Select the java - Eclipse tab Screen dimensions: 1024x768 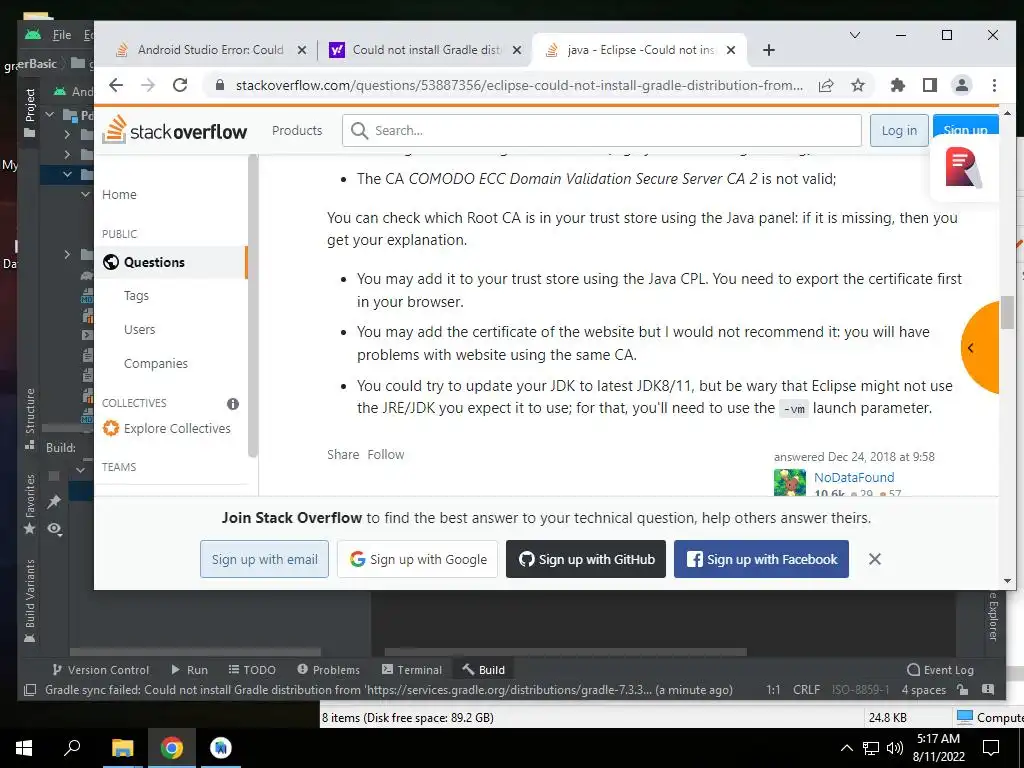click(640, 50)
